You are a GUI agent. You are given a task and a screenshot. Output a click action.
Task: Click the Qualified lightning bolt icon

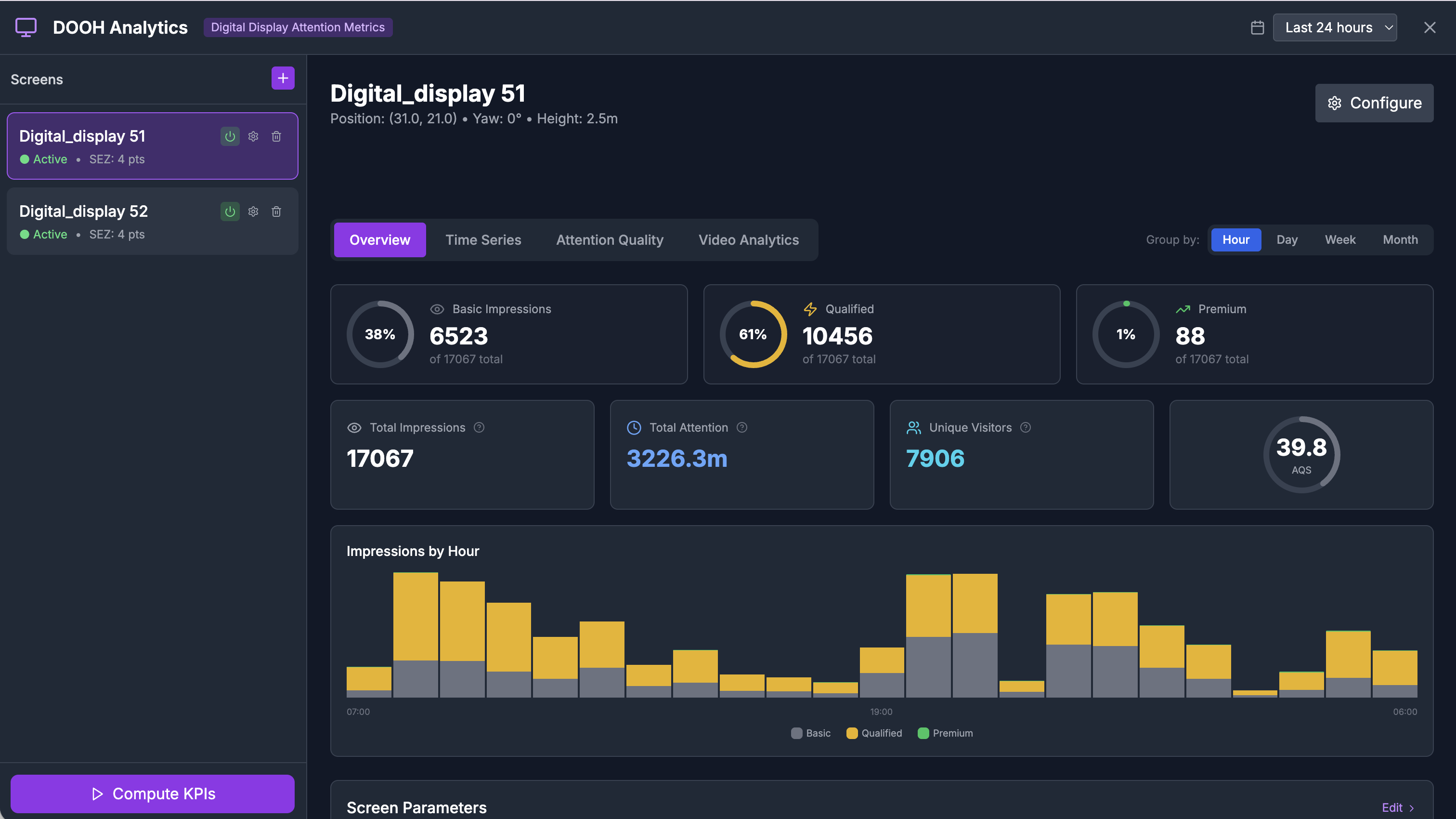coord(810,309)
